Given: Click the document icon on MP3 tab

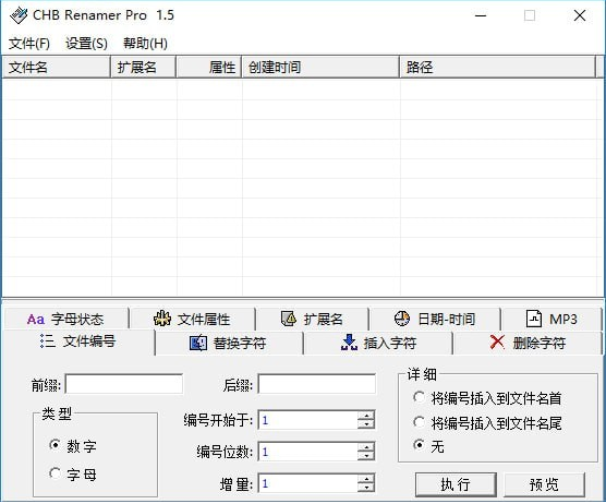Looking at the screenshot, I should [x=534, y=319].
